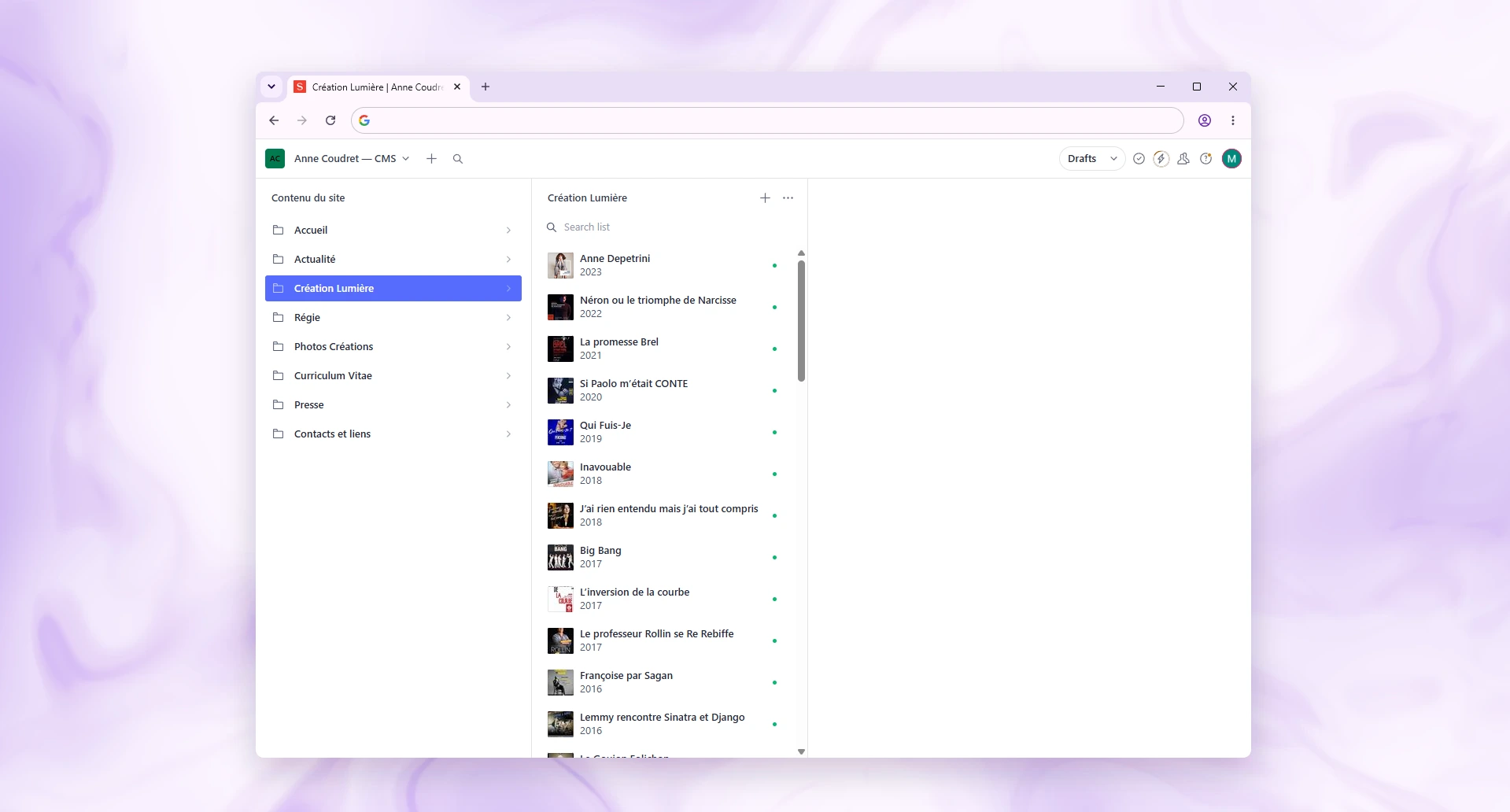Add a new Création Lumière document

tap(765, 198)
